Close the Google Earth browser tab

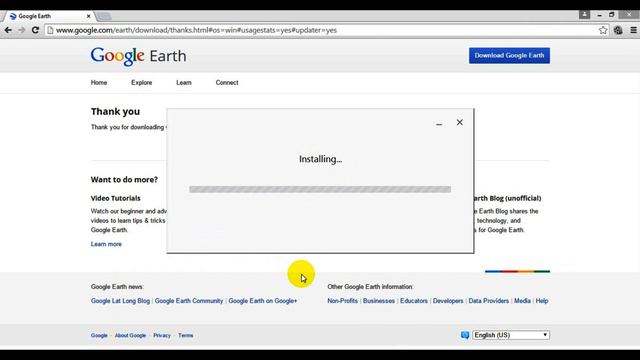click(x=89, y=16)
